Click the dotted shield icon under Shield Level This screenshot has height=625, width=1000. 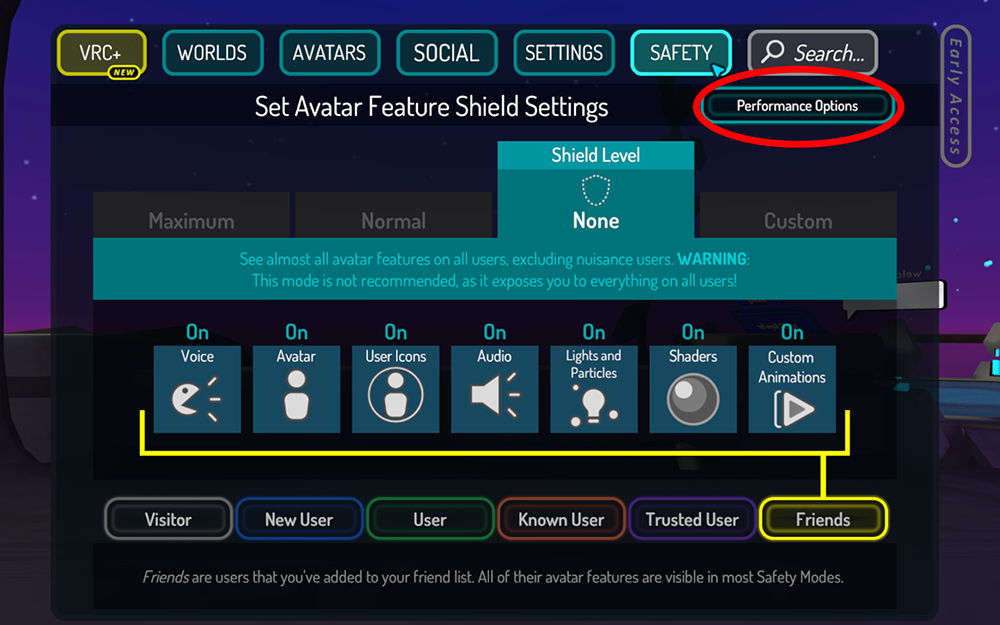[x=596, y=190]
